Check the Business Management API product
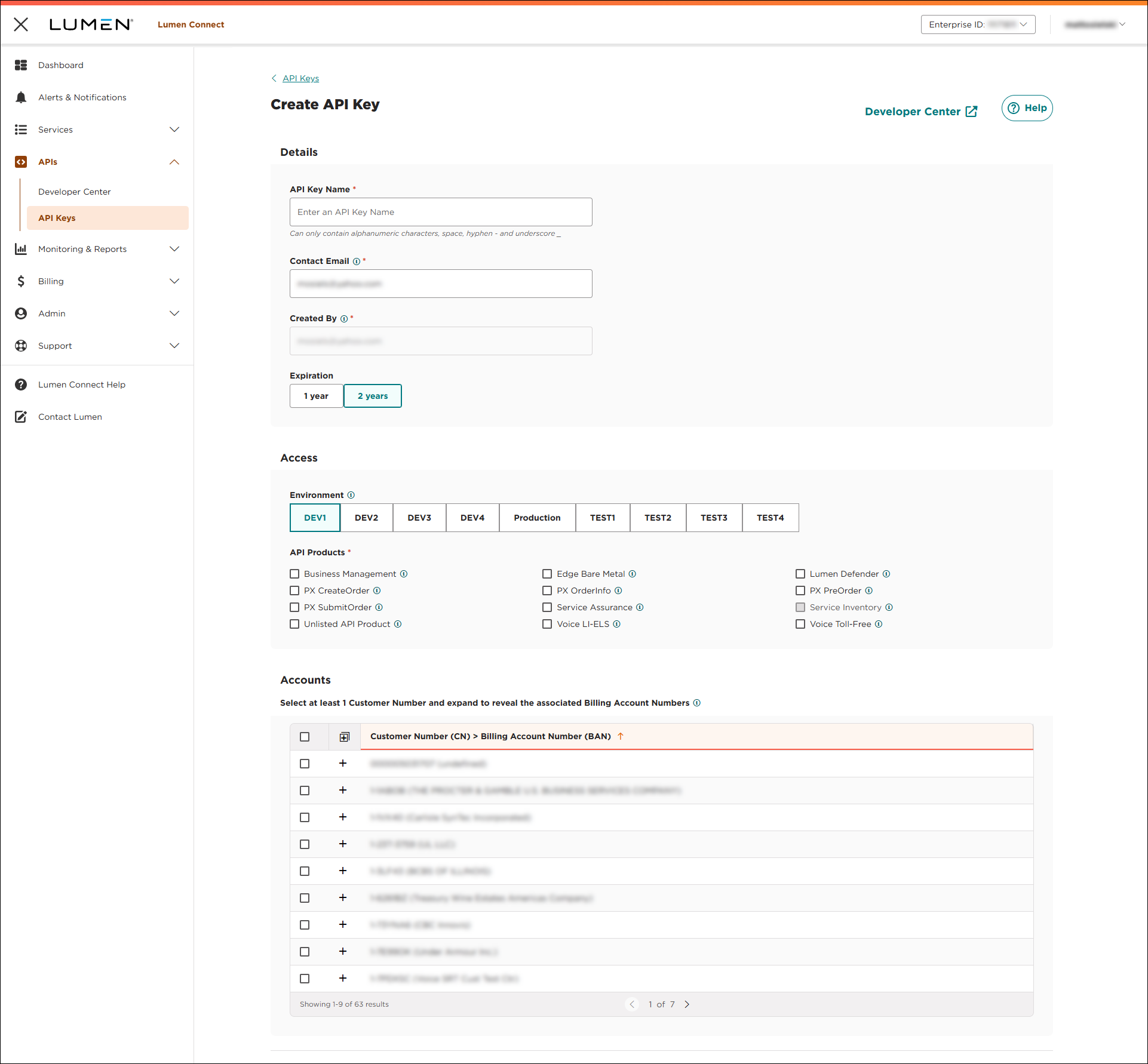The width and height of the screenshot is (1148, 1064). click(294, 574)
